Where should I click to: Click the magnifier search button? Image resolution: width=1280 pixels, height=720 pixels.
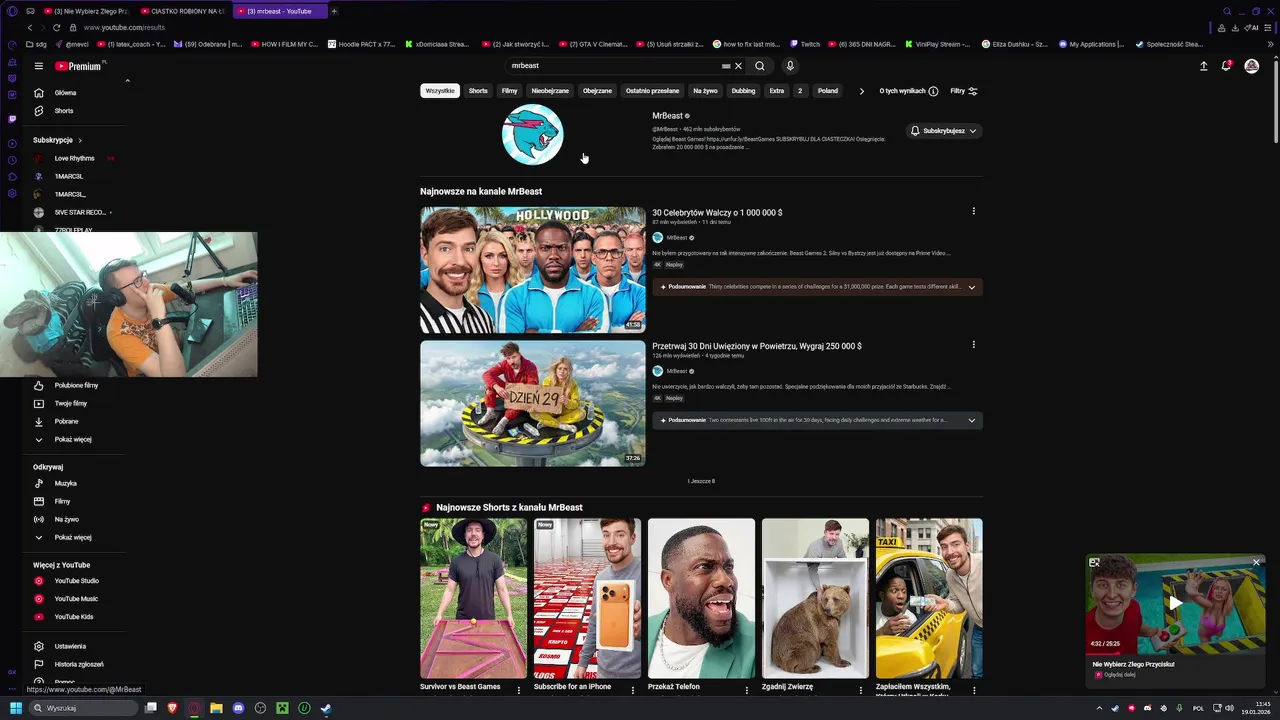760,66
